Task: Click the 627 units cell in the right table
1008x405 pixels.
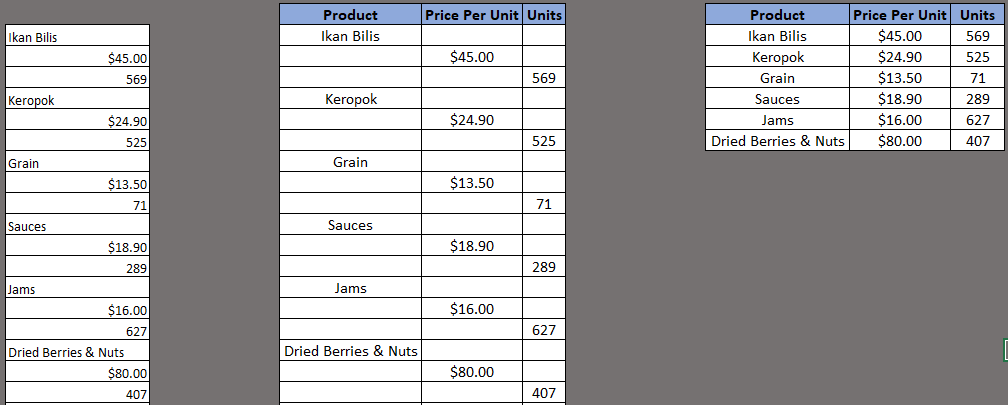Action: tap(978, 120)
